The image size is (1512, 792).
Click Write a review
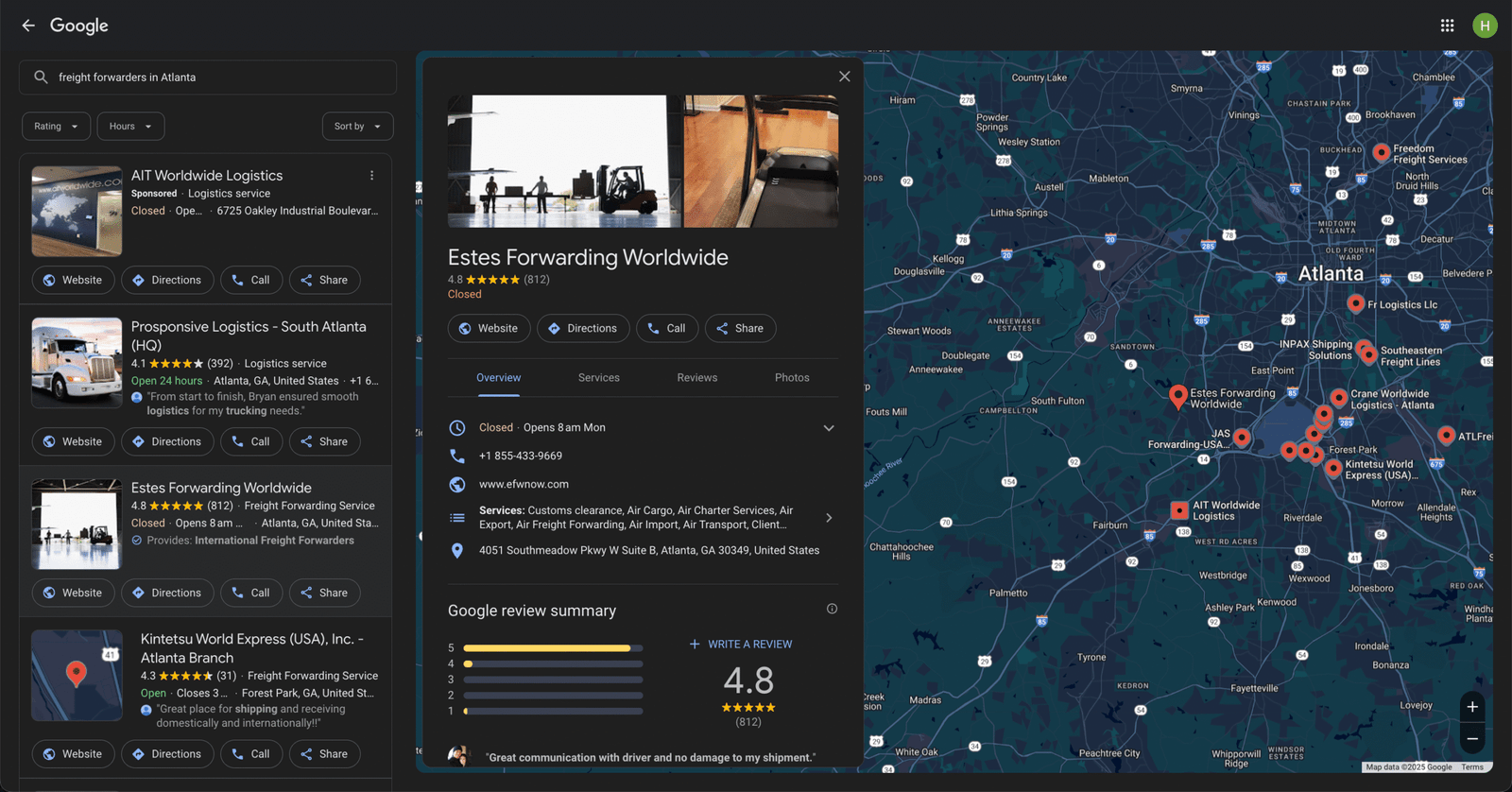(741, 645)
